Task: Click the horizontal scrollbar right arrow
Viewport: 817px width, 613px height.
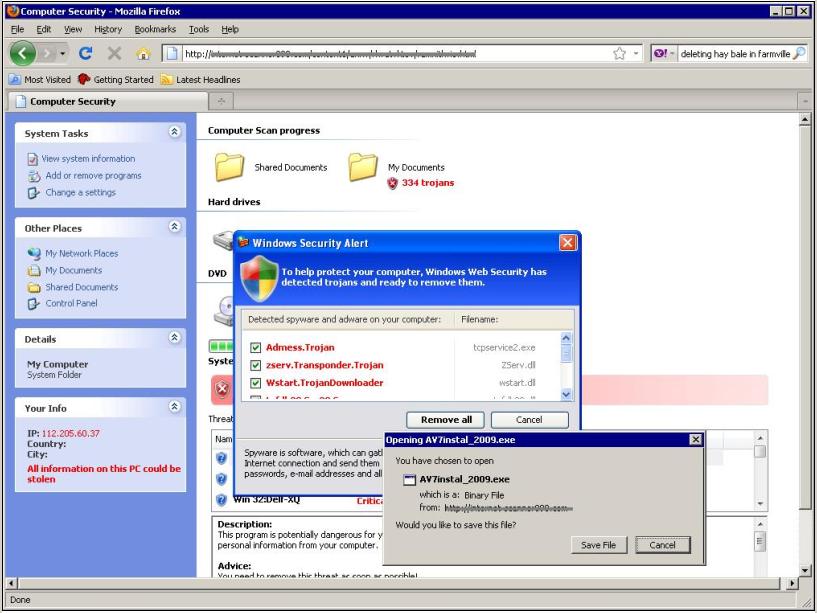Action: point(792,583)
